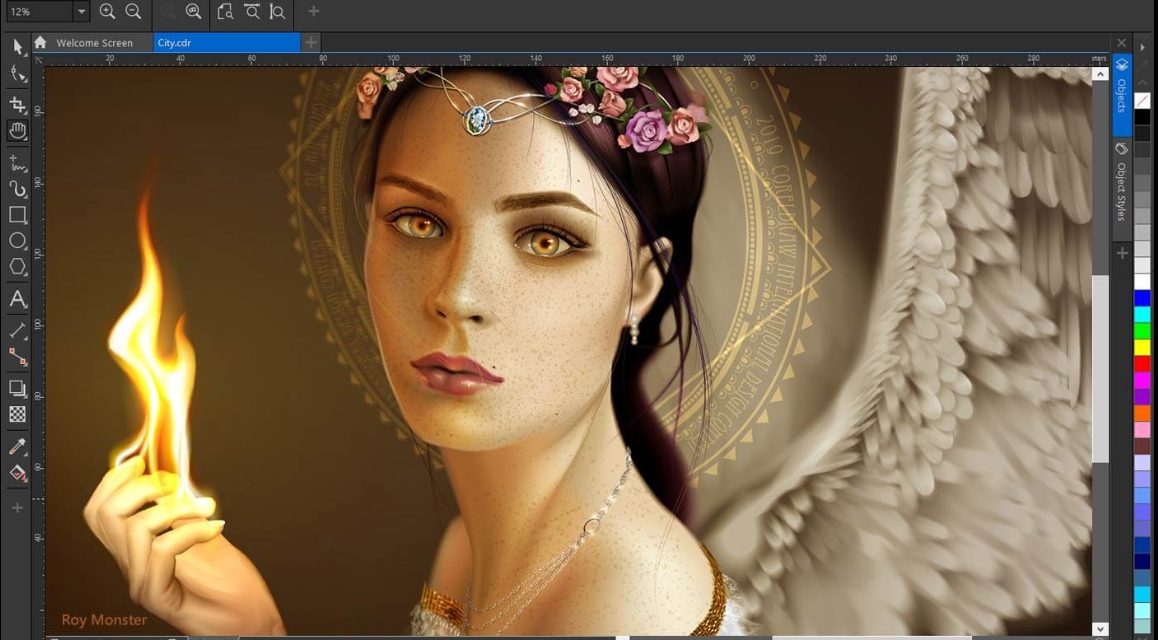This screenshot has width=1158, height=640.
Task: Select the Text tool
Action: tap(18, 299)
